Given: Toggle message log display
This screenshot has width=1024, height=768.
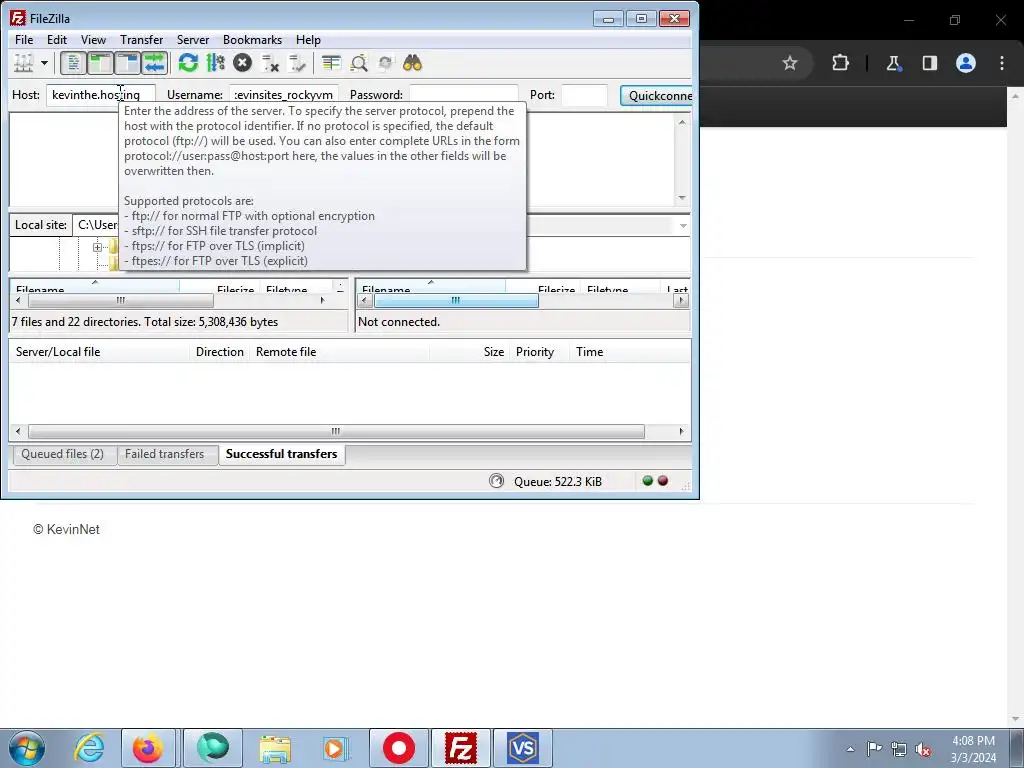Looking at the screenshot, I should click(74, 63).
